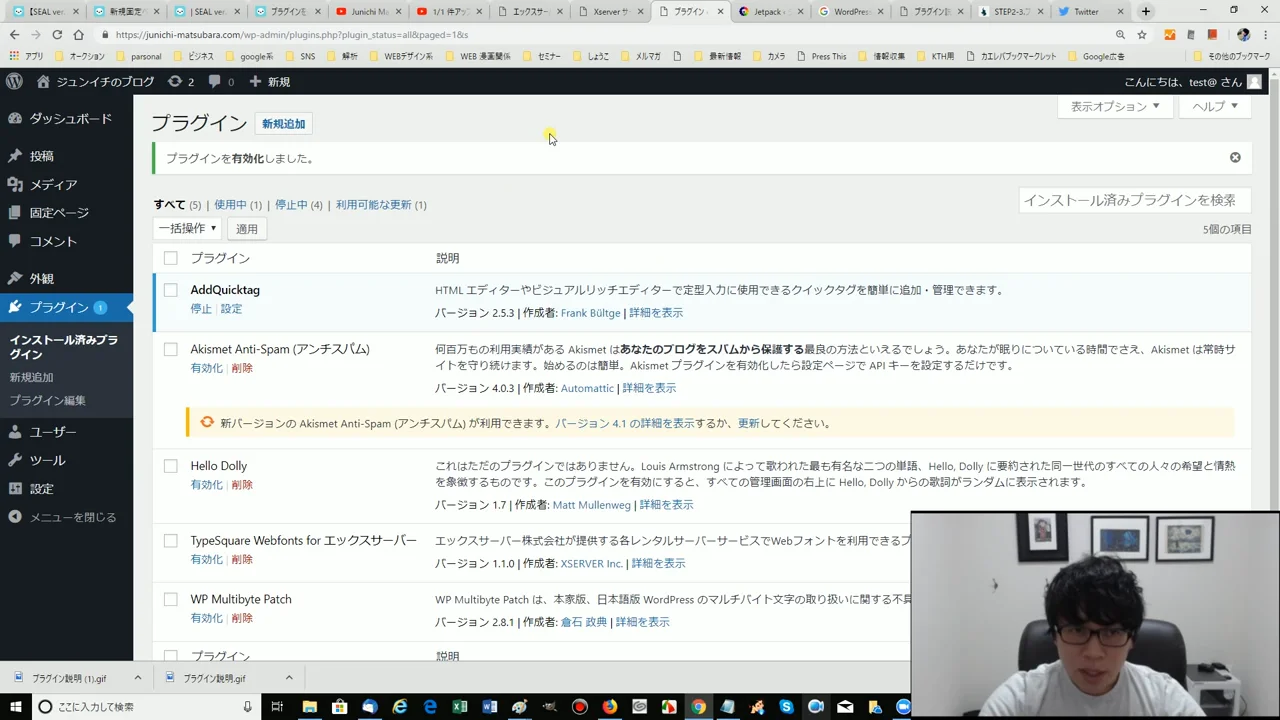Click the browser reload icon

(57, 34)
